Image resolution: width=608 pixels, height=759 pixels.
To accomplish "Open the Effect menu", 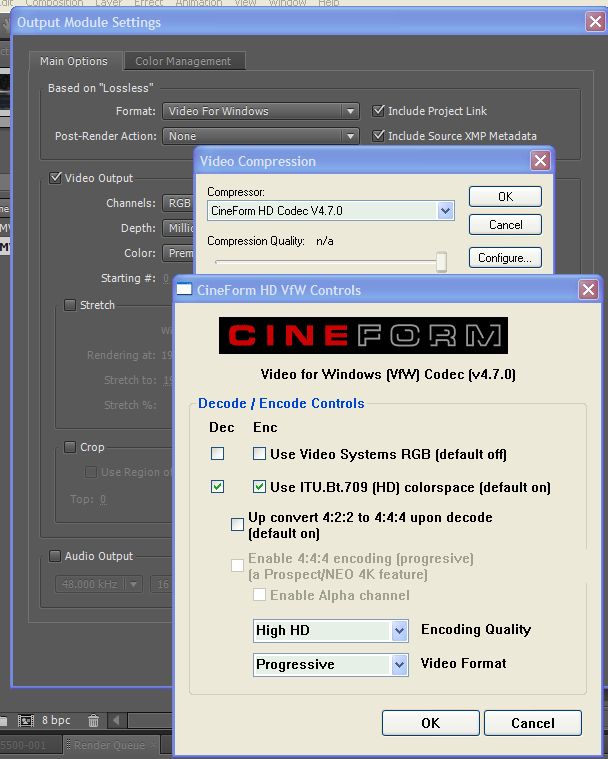I will 148,3.
